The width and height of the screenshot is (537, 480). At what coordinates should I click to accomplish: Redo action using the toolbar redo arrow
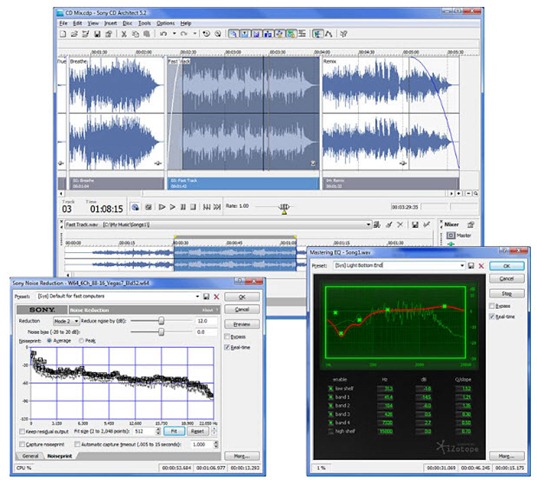click(184, 34)
